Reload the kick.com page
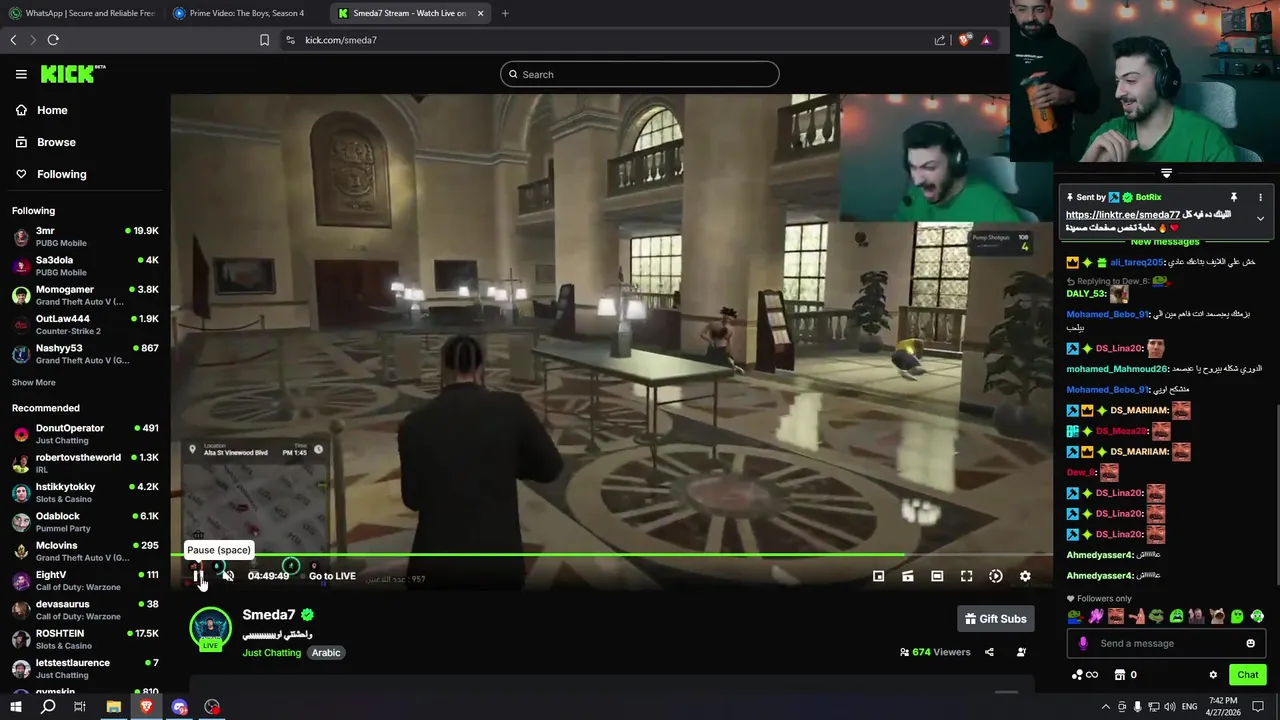This screenshot has width=1280, height=720. [53, 40]
